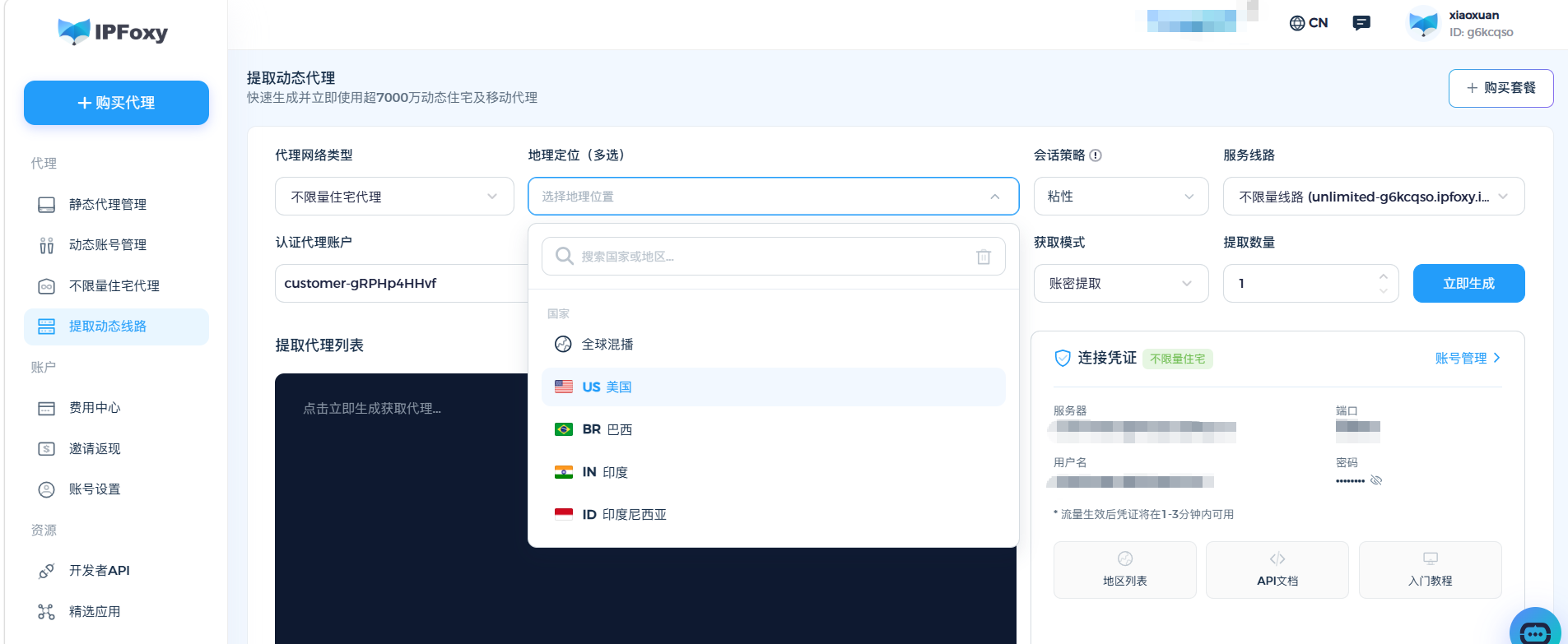Screen dimensions: 1568x644
Task: Click the search magnifier icon
Action: pos(564,257)
